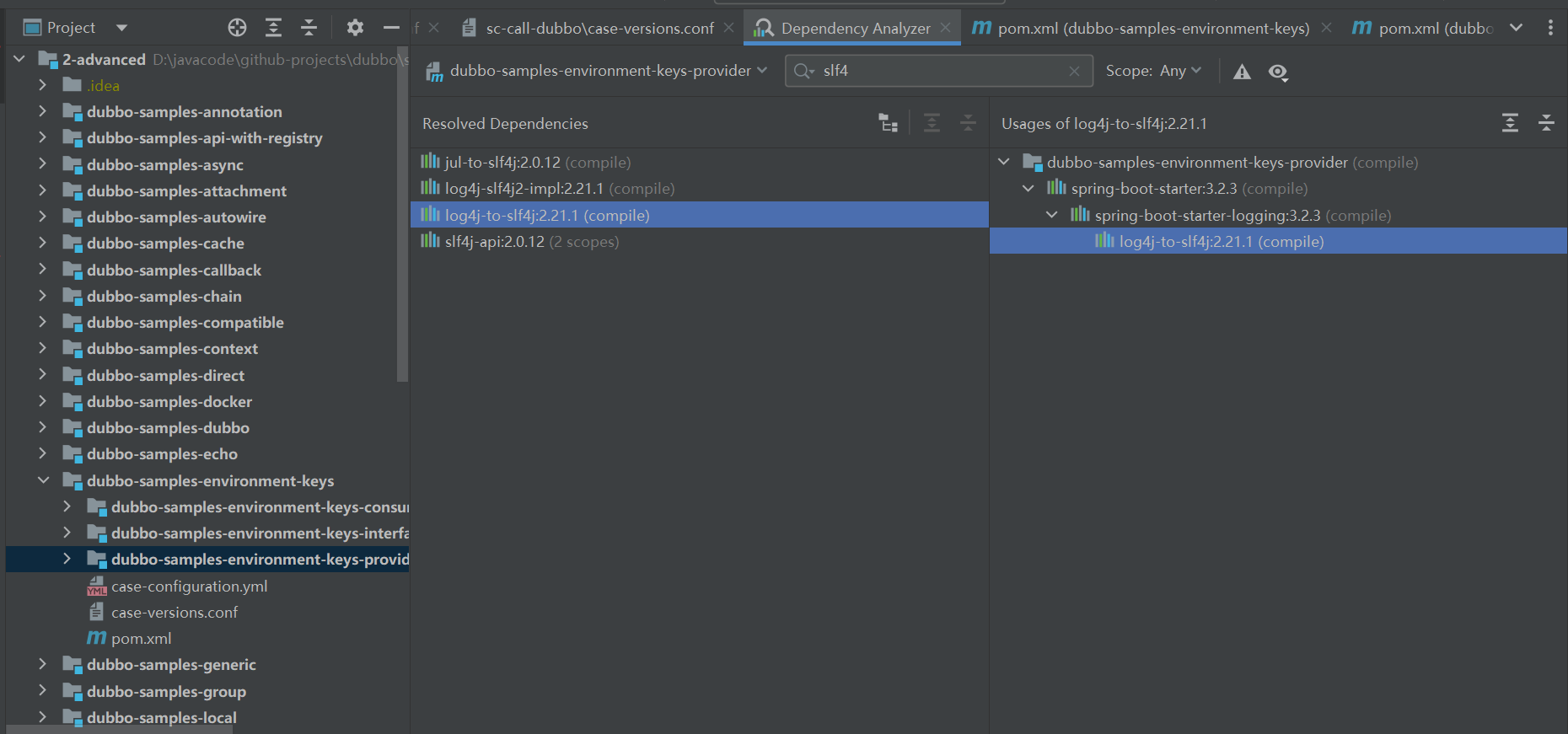
Task: Collapse the dubbo-samples-environment-keys folder
Action: click(x=44, y=480)
